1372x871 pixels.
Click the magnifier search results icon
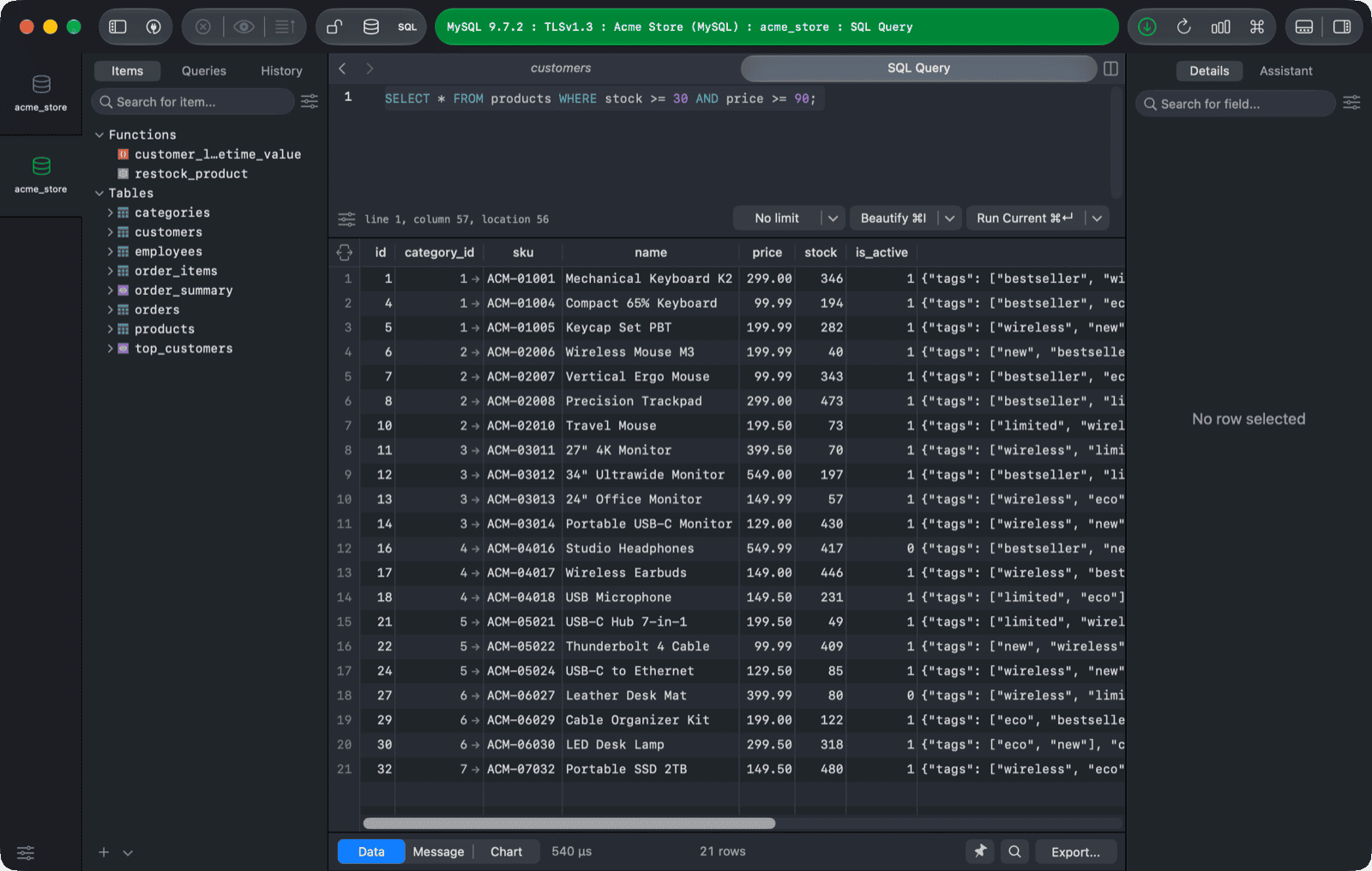tap(1014, 851)
